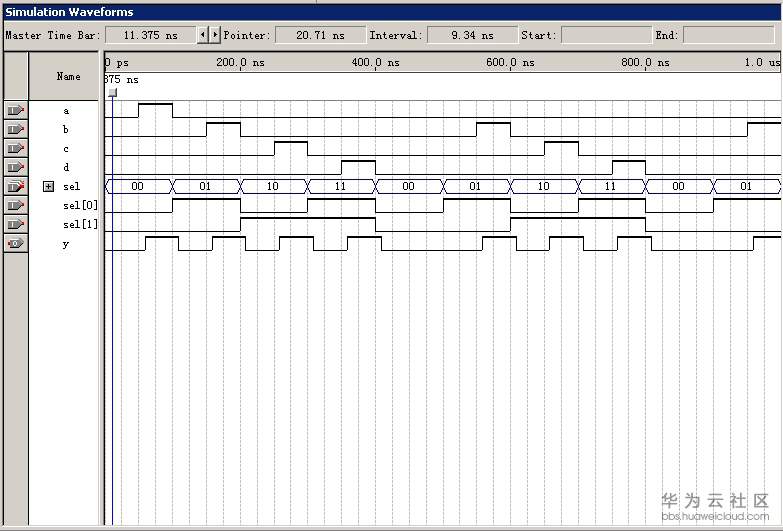This screenshot has width=783, height=531.
Task: Click the first sel bus value 00
Action: [x=137, y=186]
